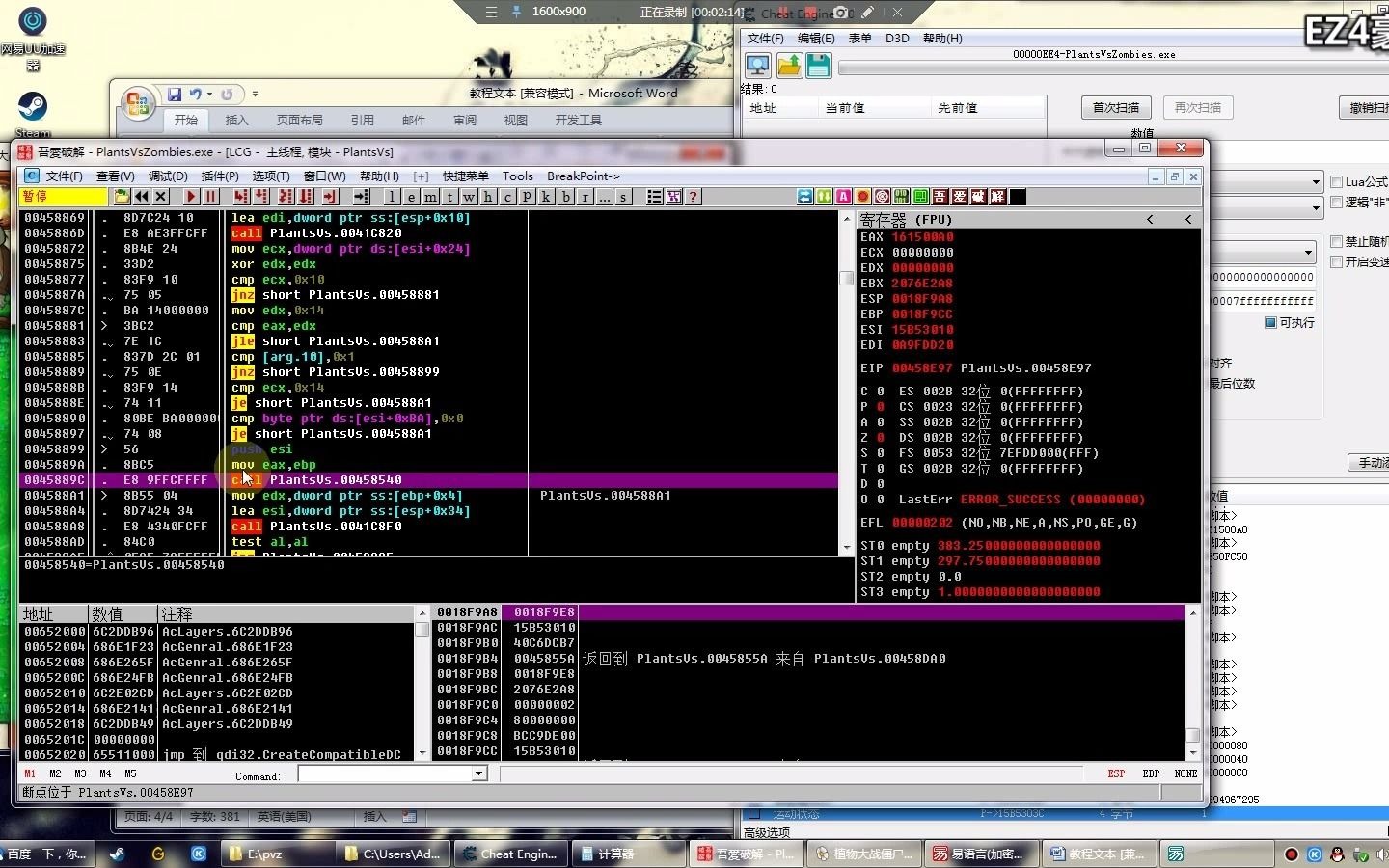Open patches (P) button
Image resolution: width=1389 pixels, height=868 pixels.
point(527,197)
